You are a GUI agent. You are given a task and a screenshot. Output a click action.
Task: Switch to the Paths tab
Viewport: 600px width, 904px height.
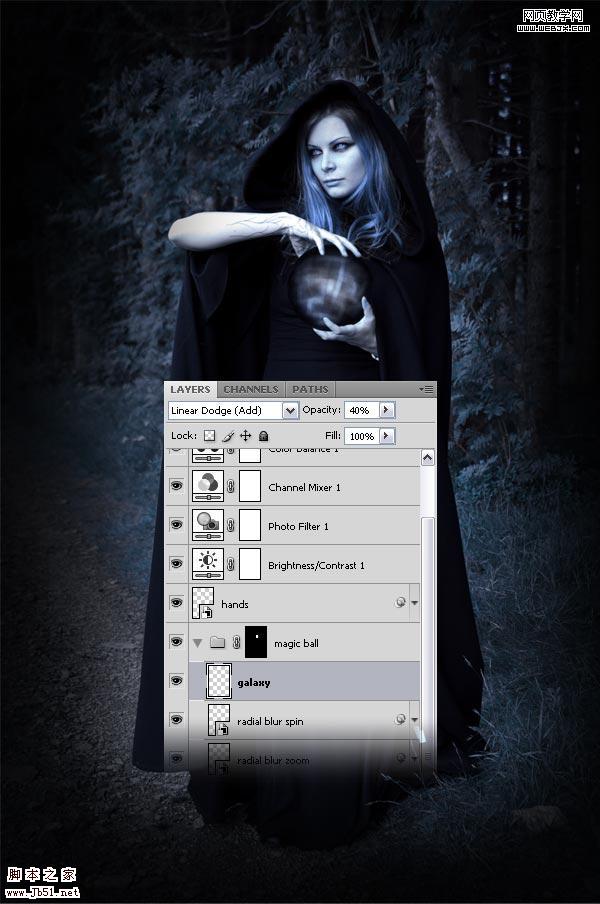(310, 389)
